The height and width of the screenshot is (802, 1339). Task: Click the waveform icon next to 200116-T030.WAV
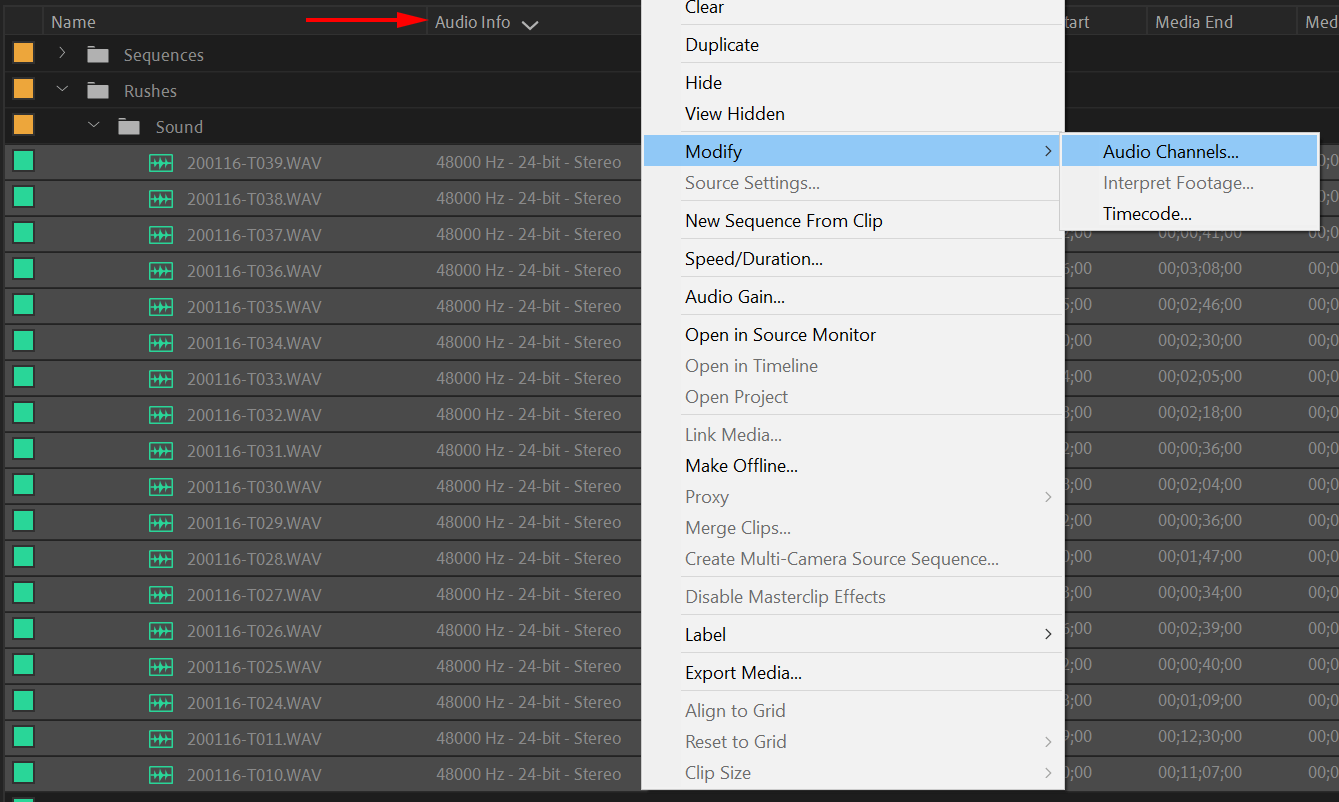(160, 486)
